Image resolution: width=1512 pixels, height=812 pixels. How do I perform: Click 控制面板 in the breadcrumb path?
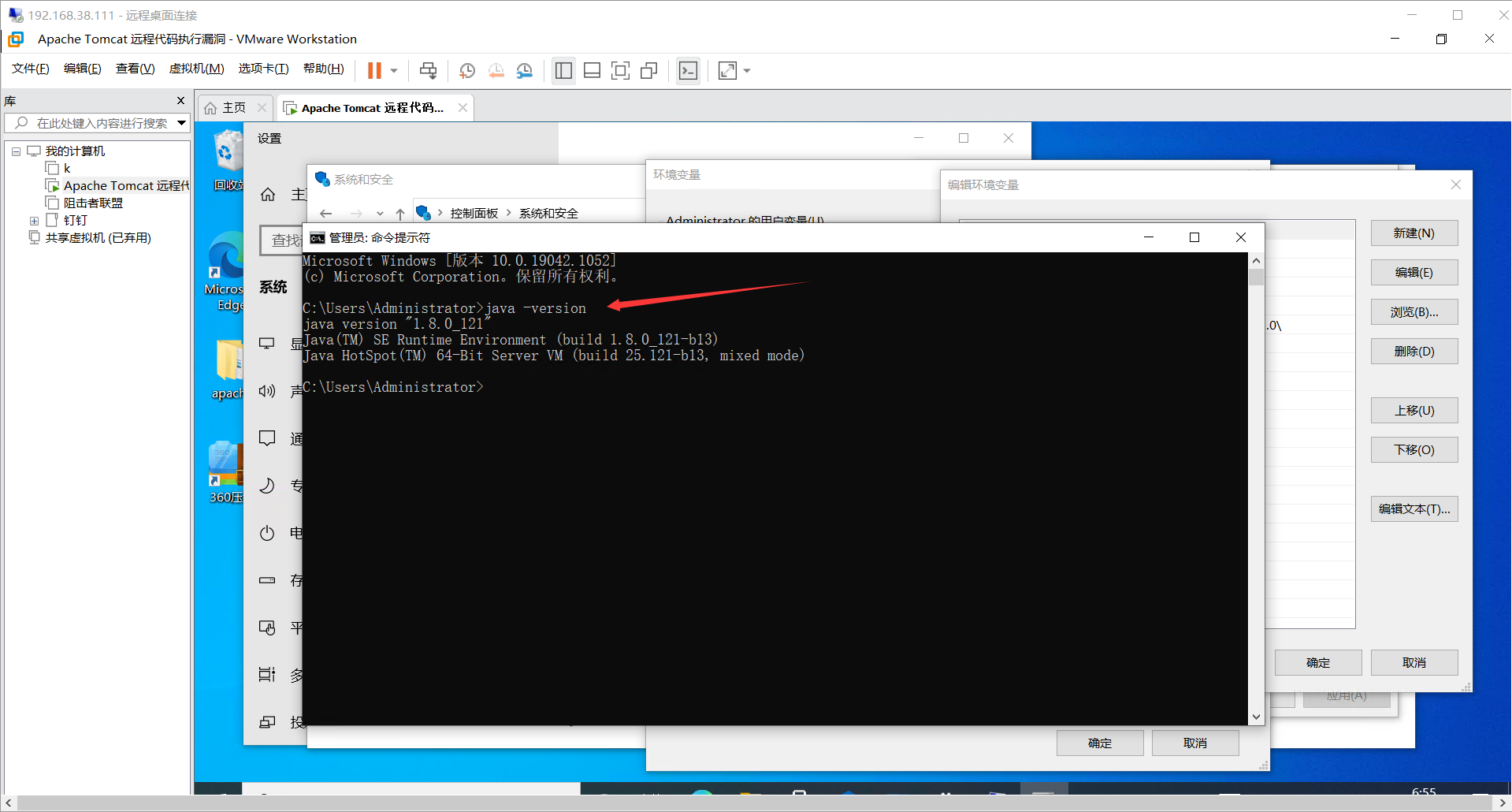pyautogui.click(x=474, y=214)
